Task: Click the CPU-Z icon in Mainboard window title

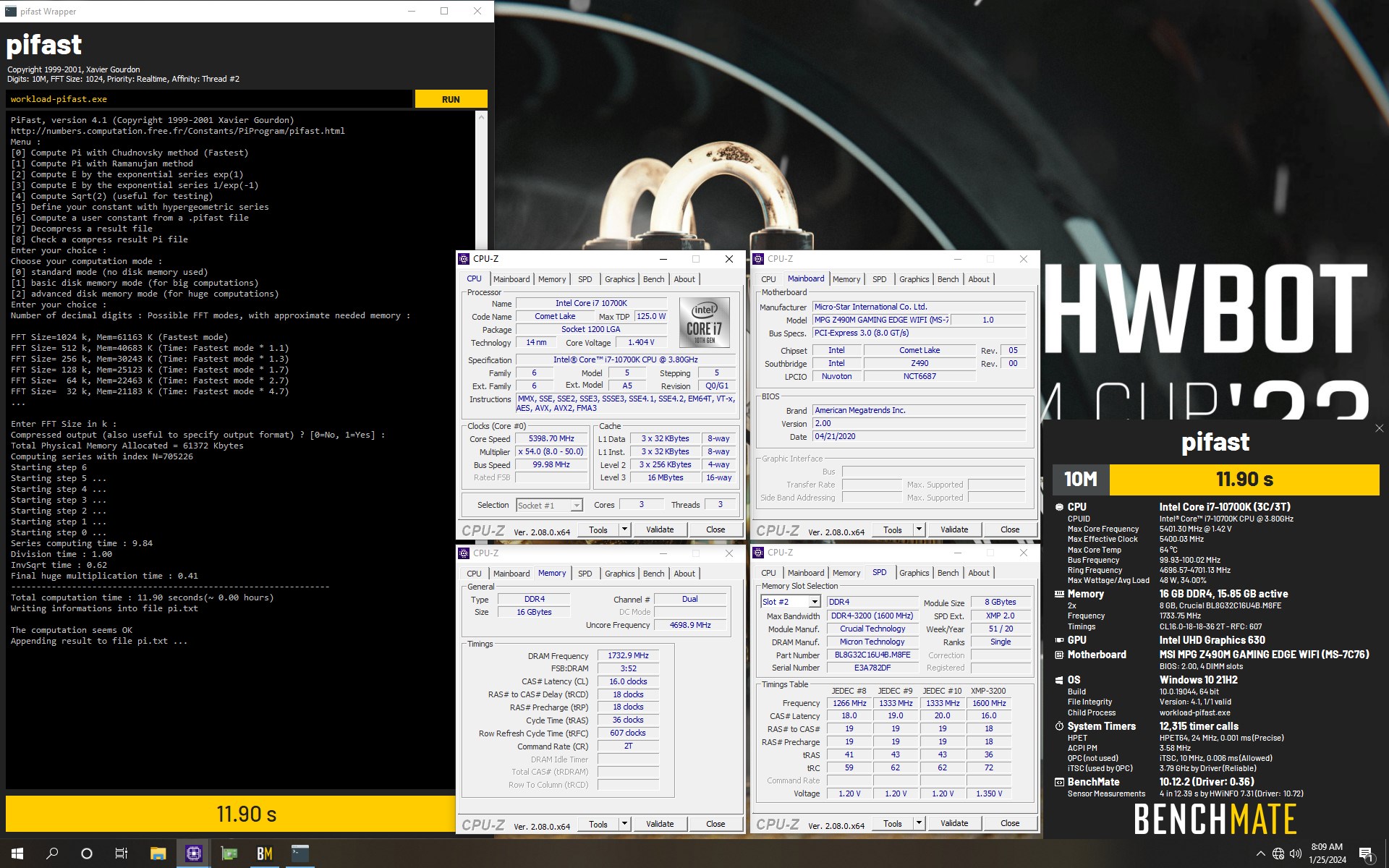Action: (x=759, y=259)
